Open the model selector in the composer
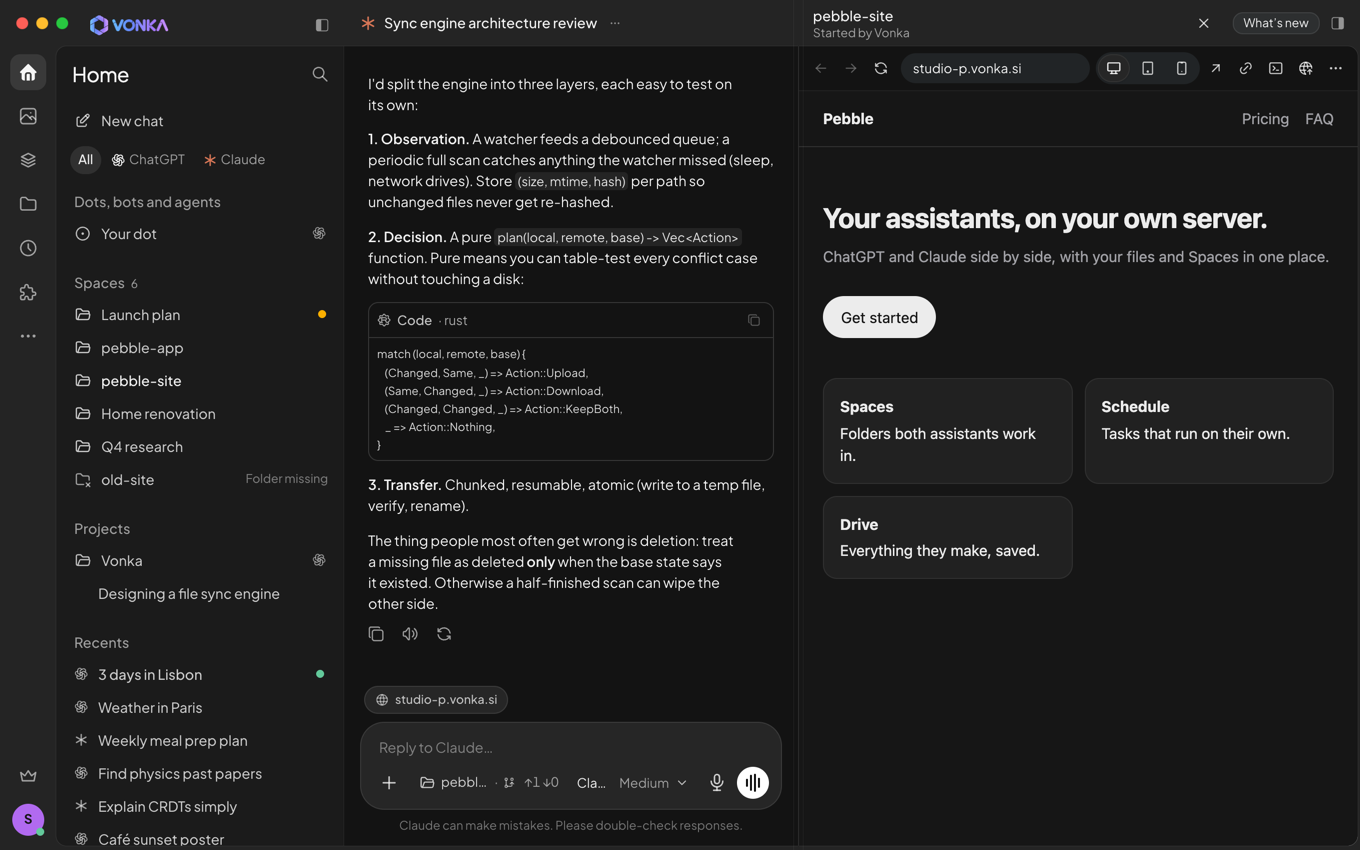1360x850 pixels. [591, 783]
